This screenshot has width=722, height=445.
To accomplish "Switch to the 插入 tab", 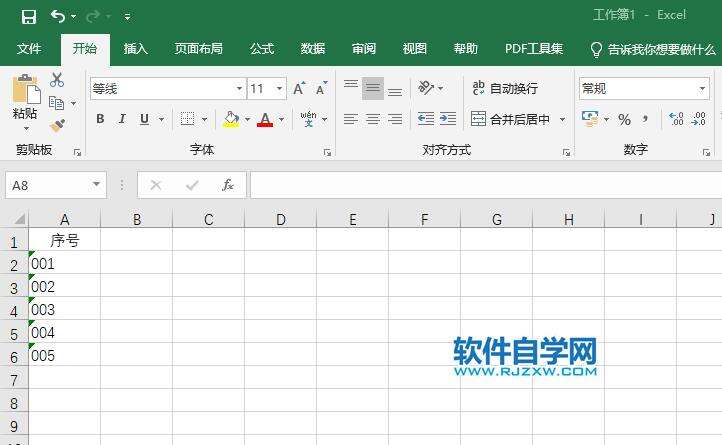I will click(x=135, y=48).
